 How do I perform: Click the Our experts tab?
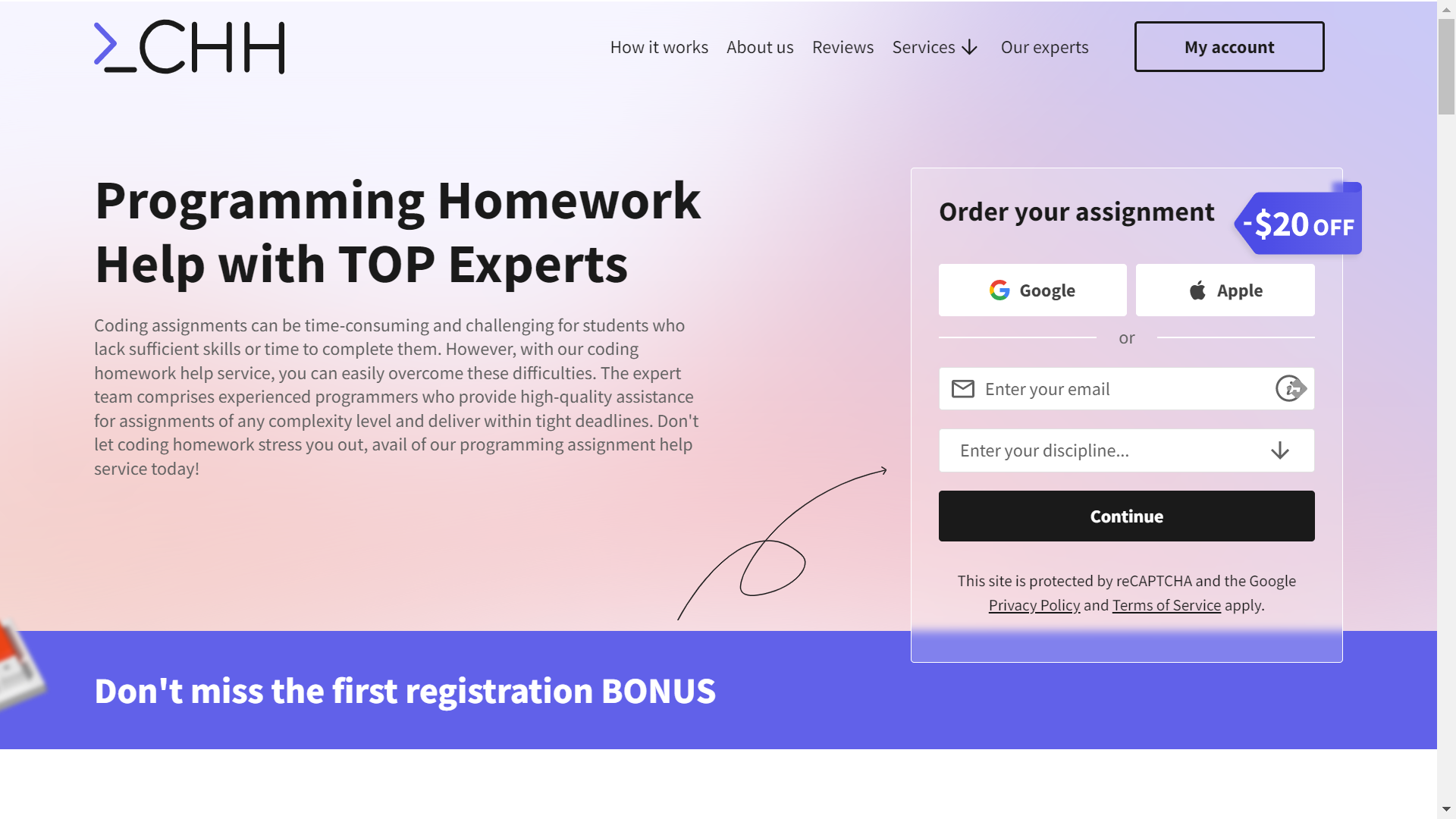1045,46
